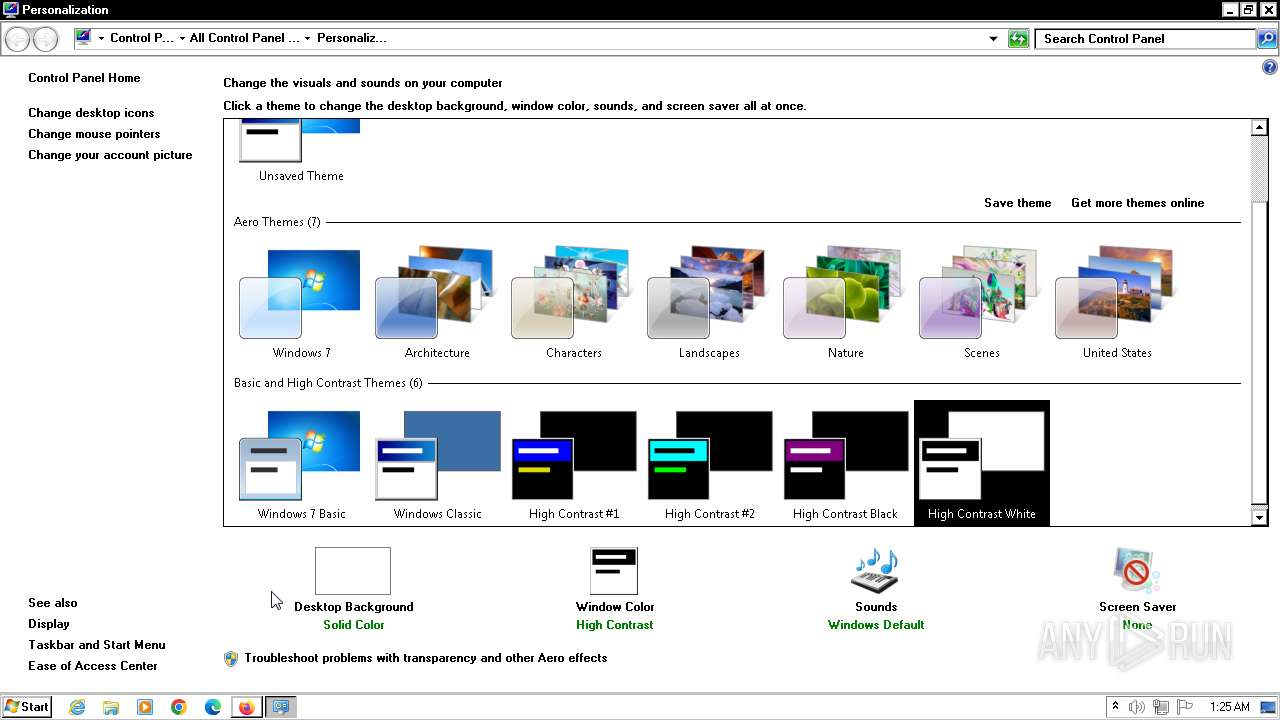1280x720 pixels.
Task: Open Change mouse pointers
Action: point(94,134)
